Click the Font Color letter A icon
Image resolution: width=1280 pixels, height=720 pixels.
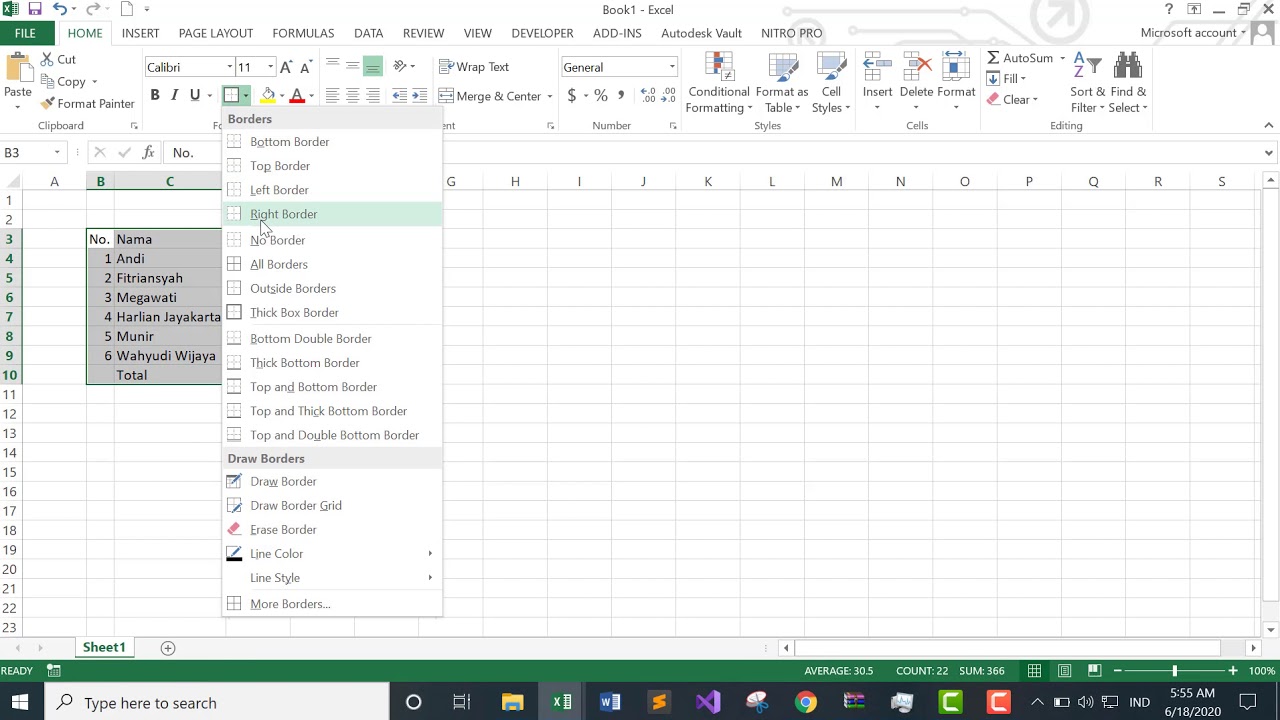tap(296, 96)
